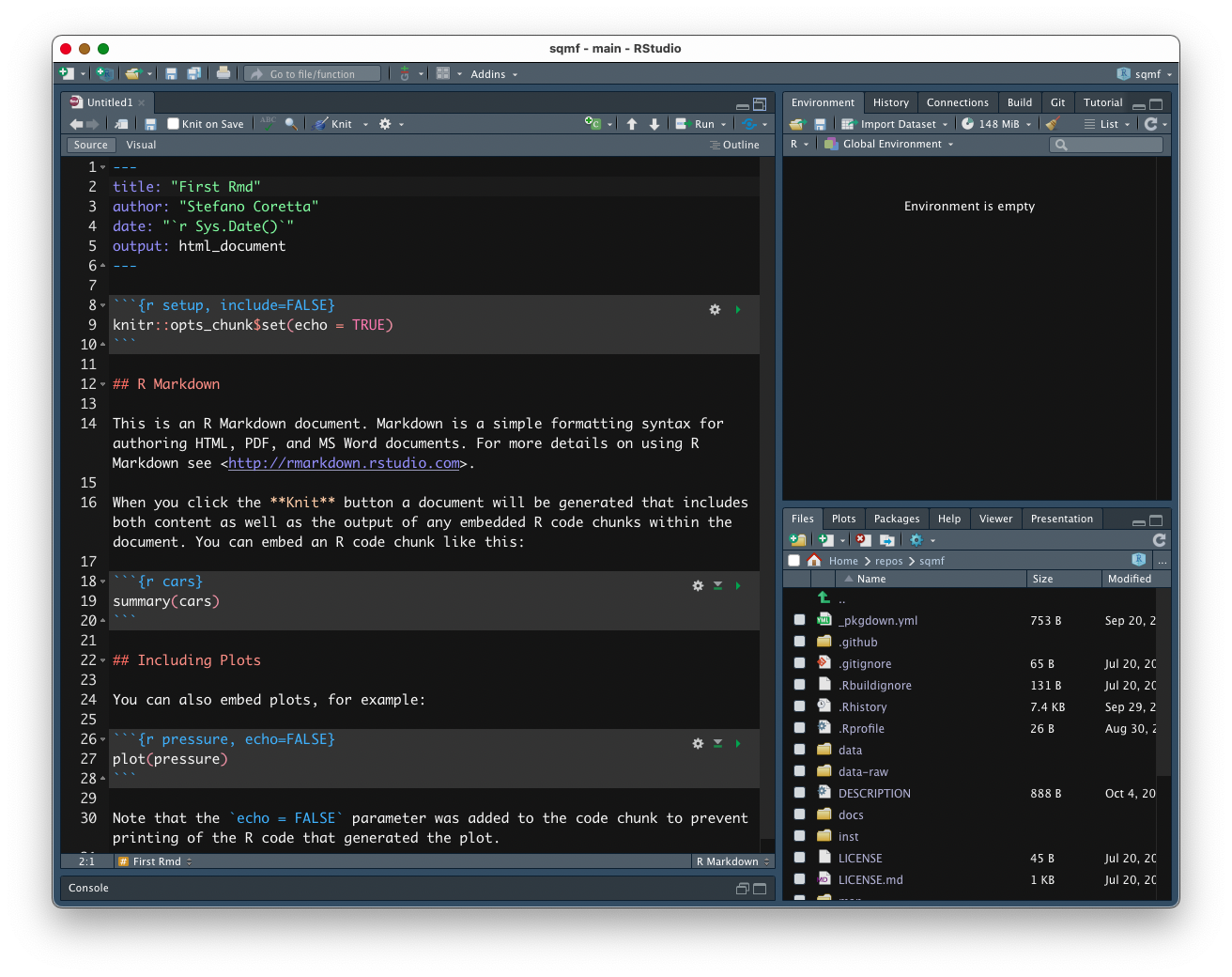Switch editor to Visual mode
The width and height of the screenshot is (1232, 977).
point(141,145)
